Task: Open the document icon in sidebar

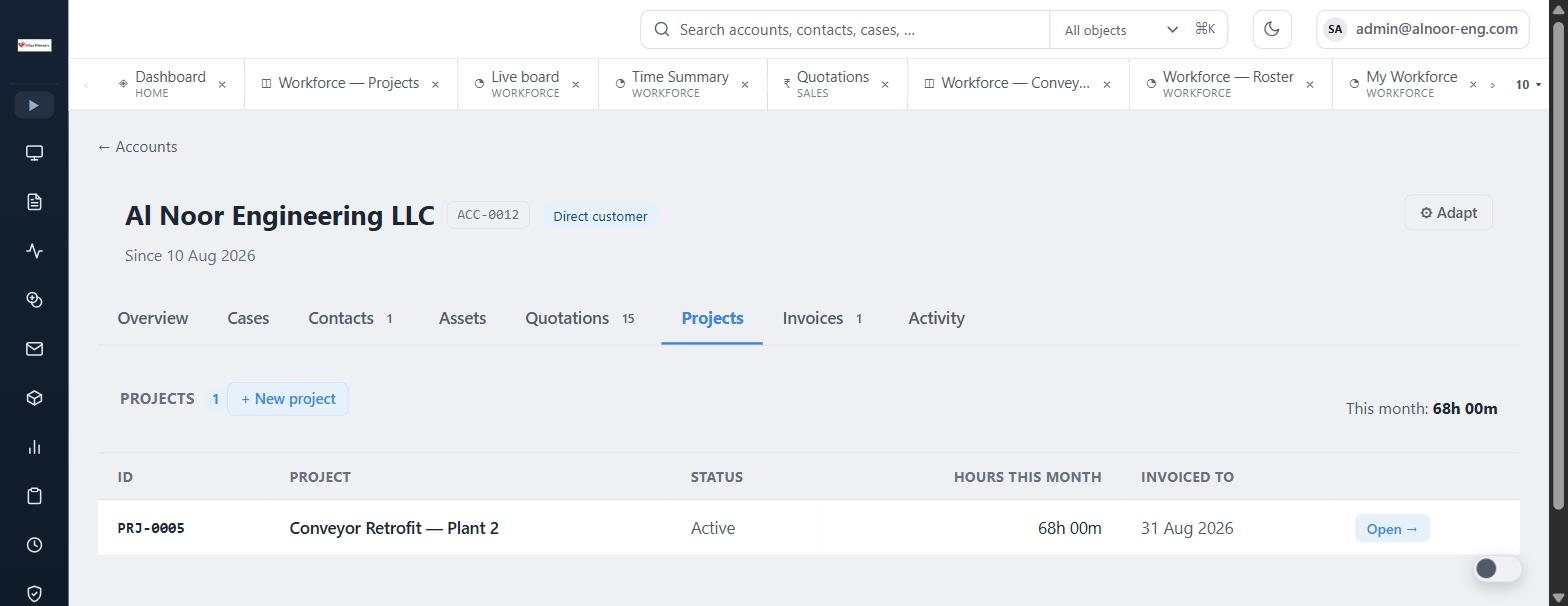Action: 34,202
